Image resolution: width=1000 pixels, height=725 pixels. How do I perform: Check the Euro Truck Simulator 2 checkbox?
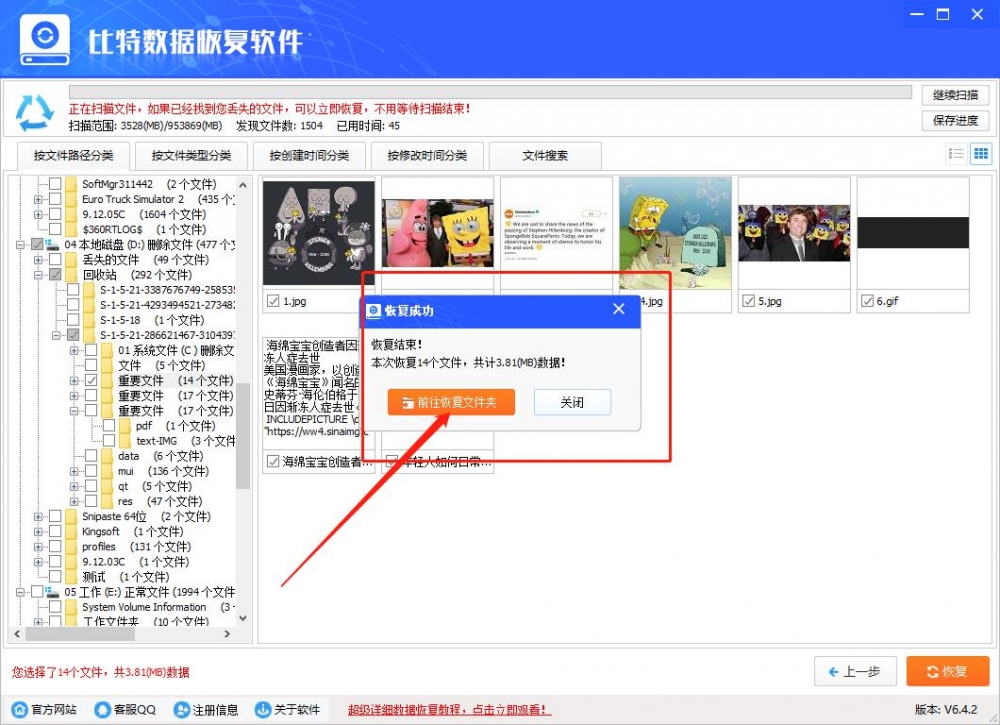pyautogui.click(x=55, y=199)
